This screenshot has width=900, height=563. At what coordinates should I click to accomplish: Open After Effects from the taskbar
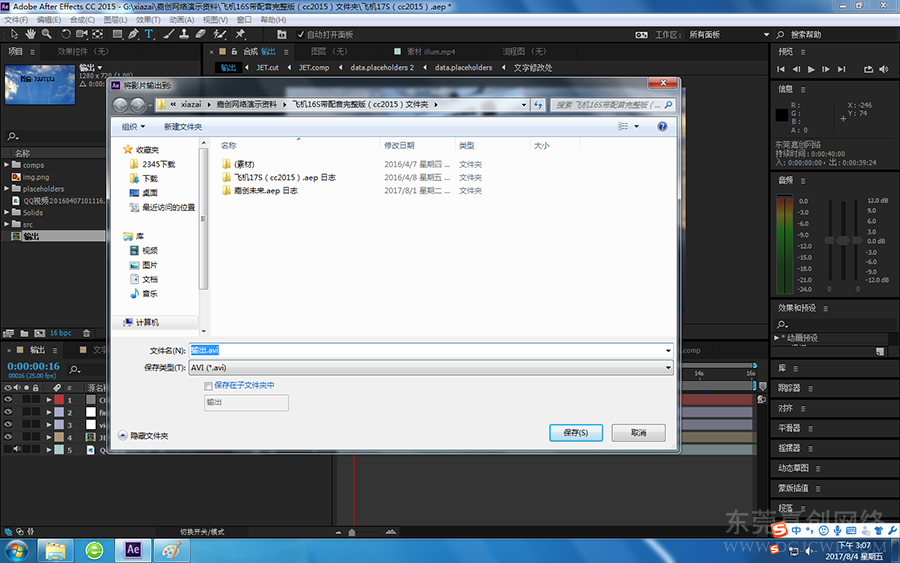click(x=133, y=550)
